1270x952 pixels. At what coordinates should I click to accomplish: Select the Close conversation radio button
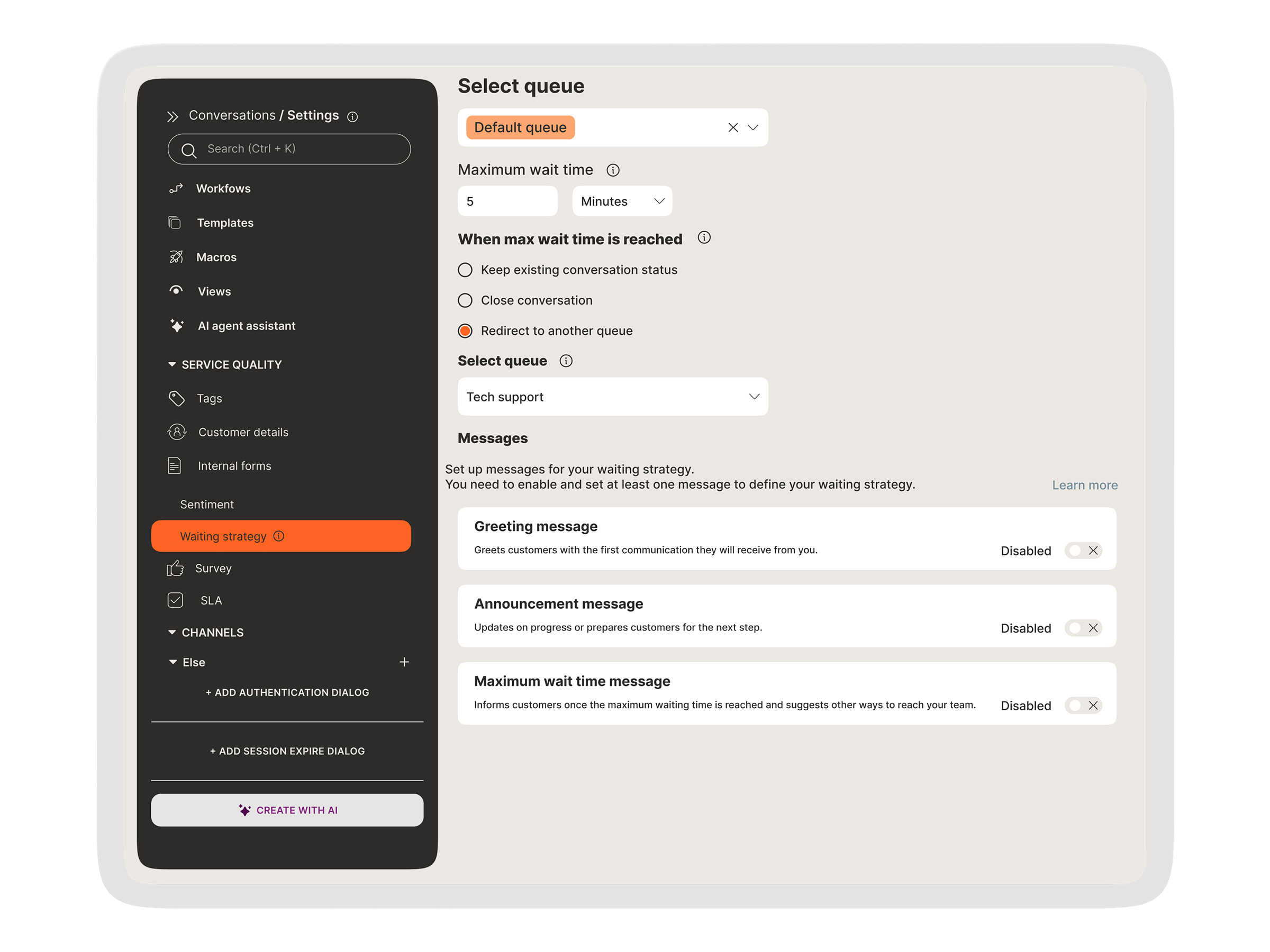click(x=465, y=300)
